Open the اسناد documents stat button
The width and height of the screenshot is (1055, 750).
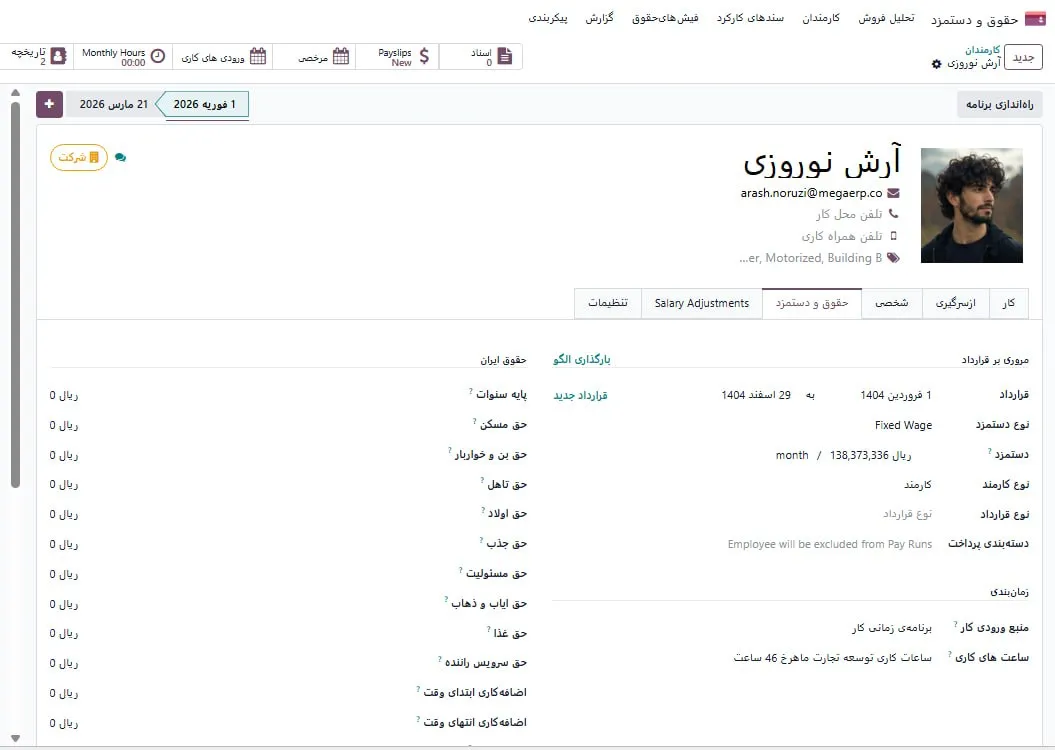[480, 57]
